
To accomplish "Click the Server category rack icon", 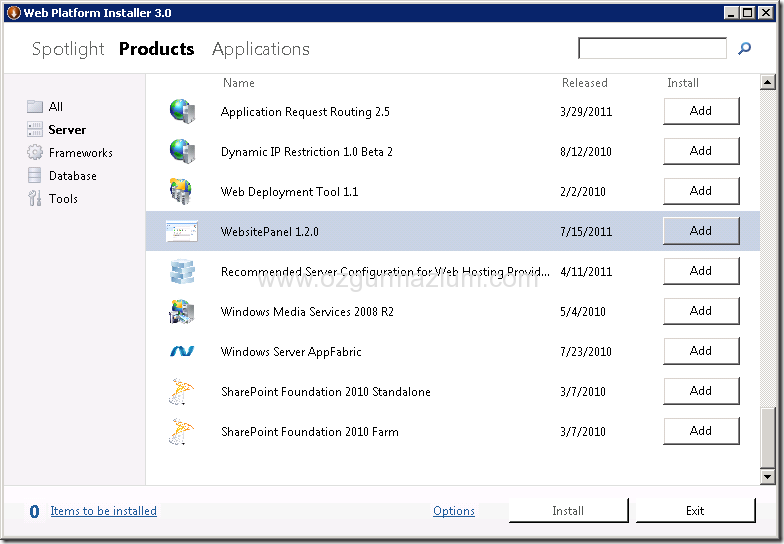I will [34, 129].
